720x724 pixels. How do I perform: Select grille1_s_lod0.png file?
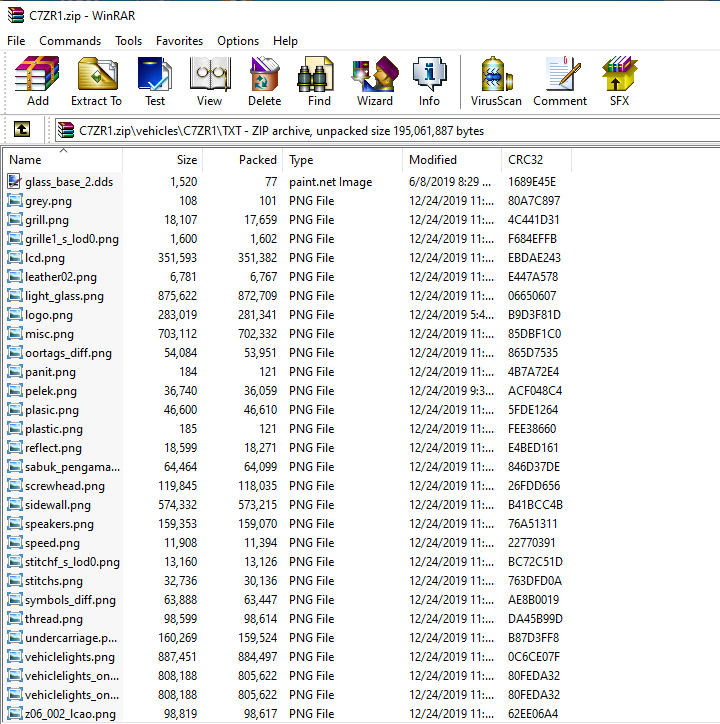point(72,239)
